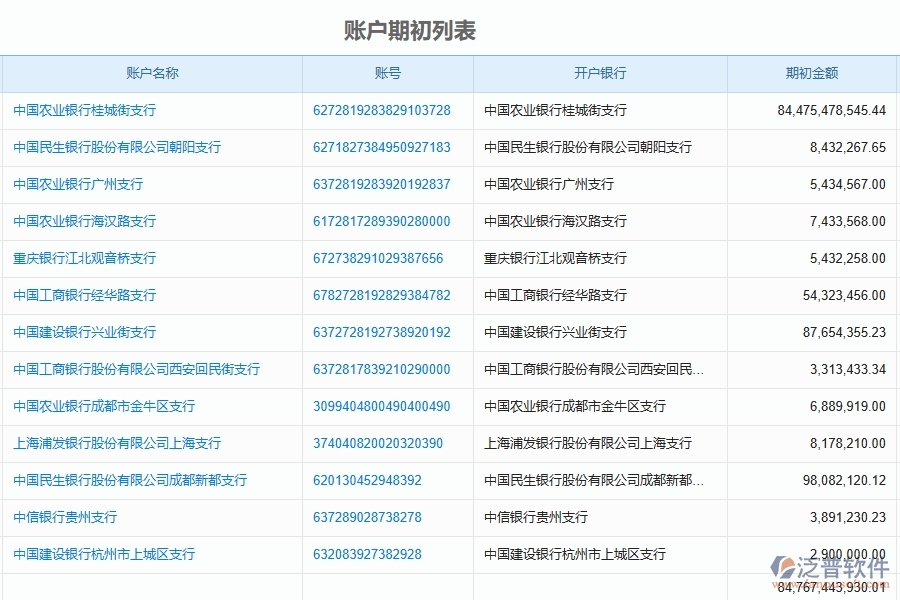
Task: Sort table by 账号 column header
Action: pyautogui.click(x=388, y=73)
